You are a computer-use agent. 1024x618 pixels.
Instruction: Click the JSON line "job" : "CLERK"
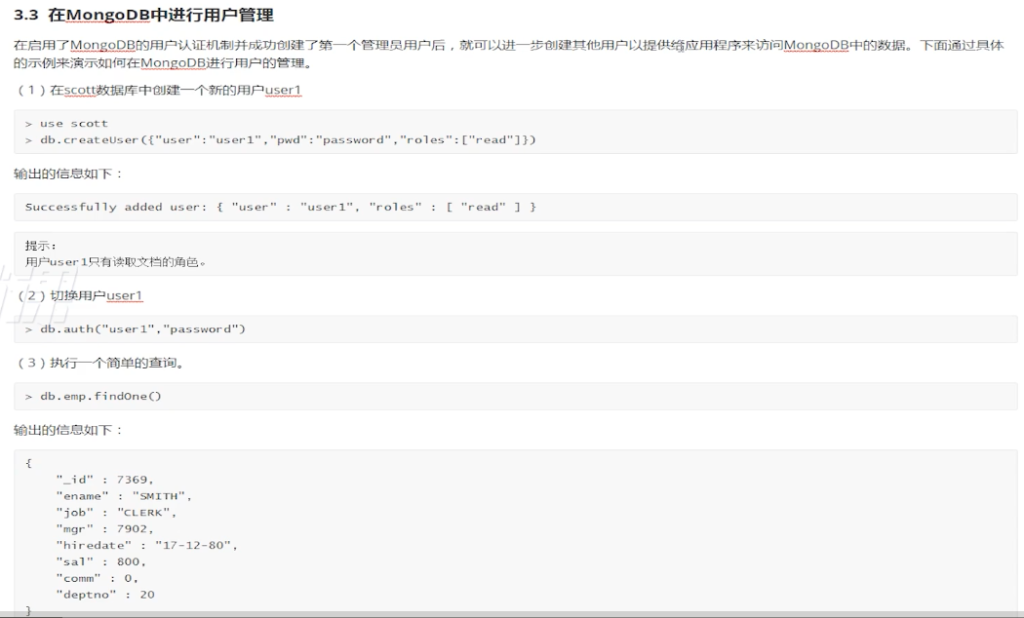tap(116, 512)
